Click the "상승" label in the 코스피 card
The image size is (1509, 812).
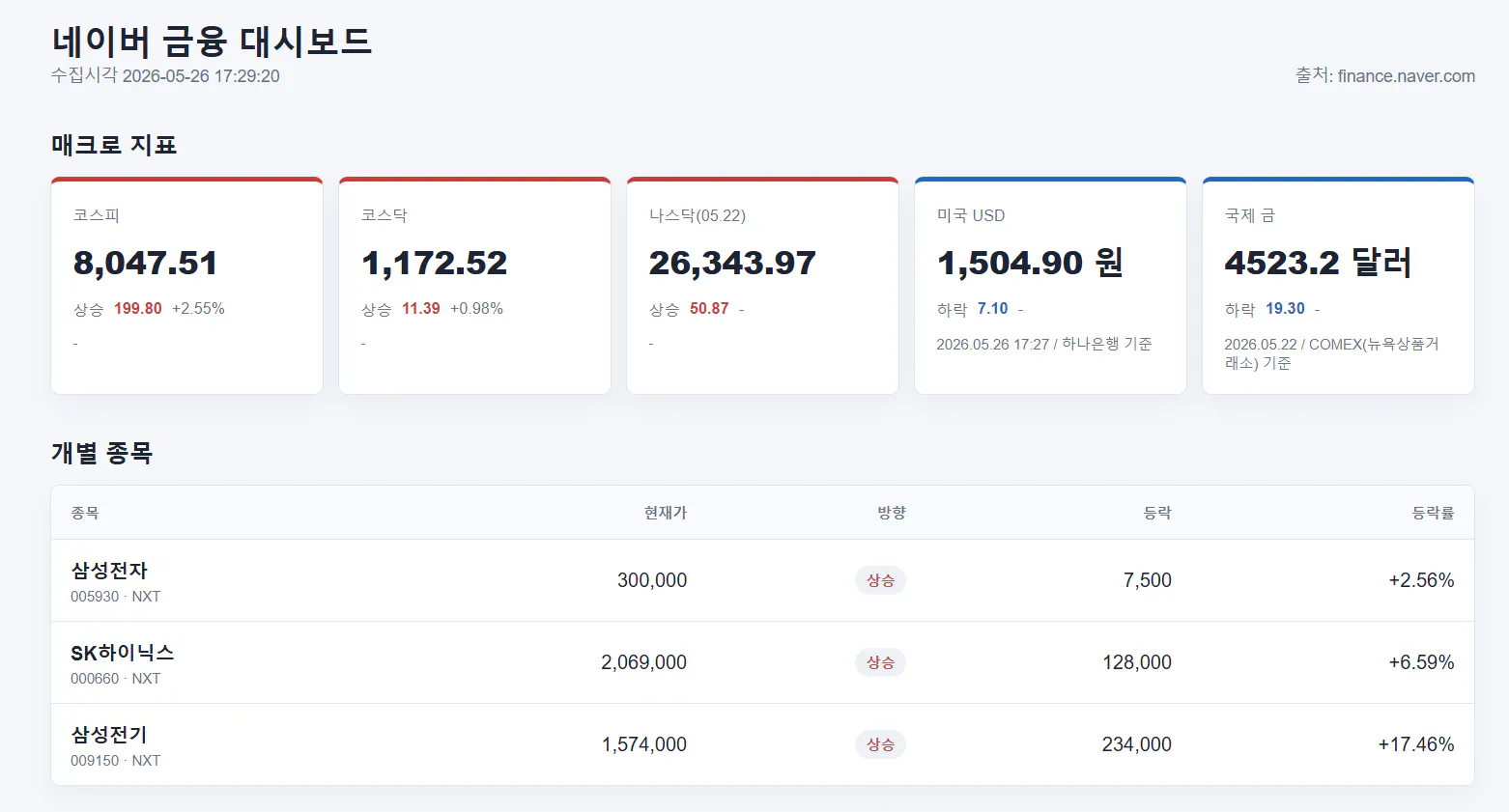[x=89, y=309]
